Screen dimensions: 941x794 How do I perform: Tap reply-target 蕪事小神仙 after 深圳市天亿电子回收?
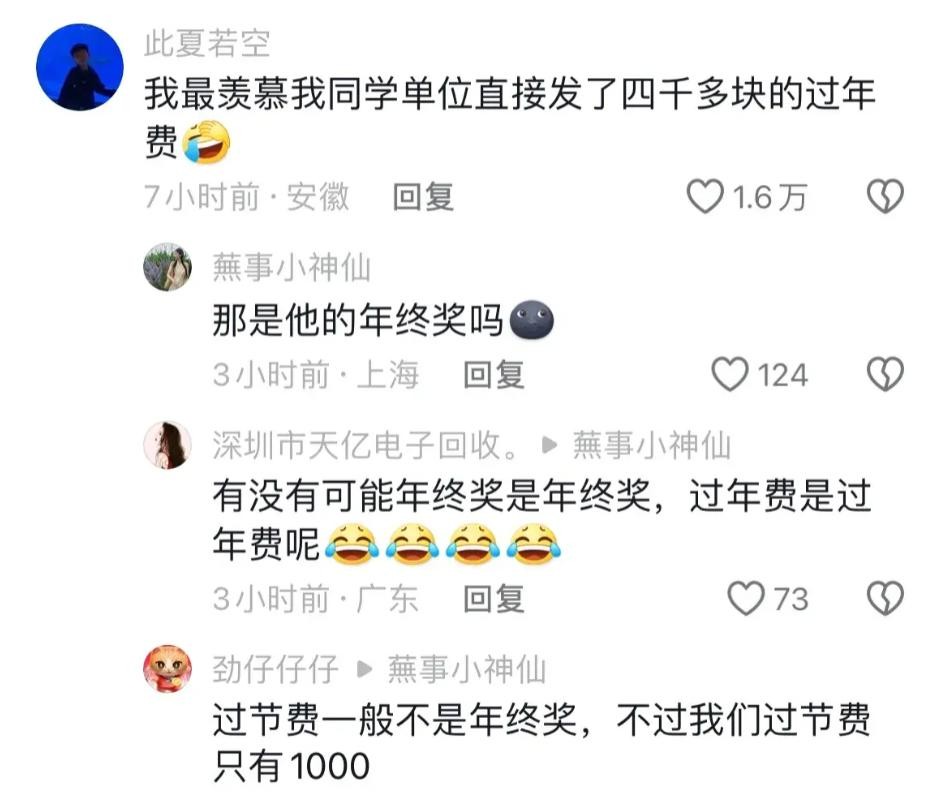pyautogui.click(x=652, y=445)
